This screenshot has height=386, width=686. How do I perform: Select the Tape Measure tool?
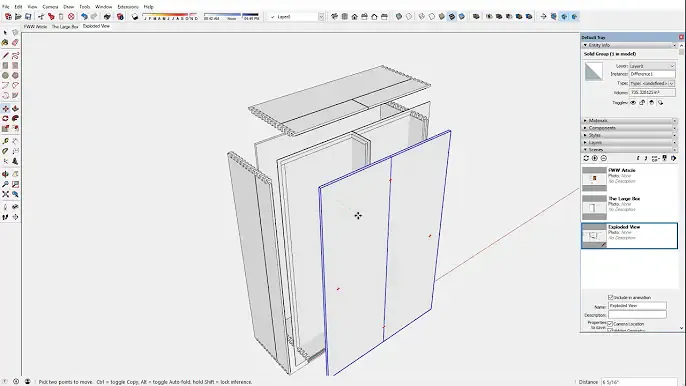(5, 141)
